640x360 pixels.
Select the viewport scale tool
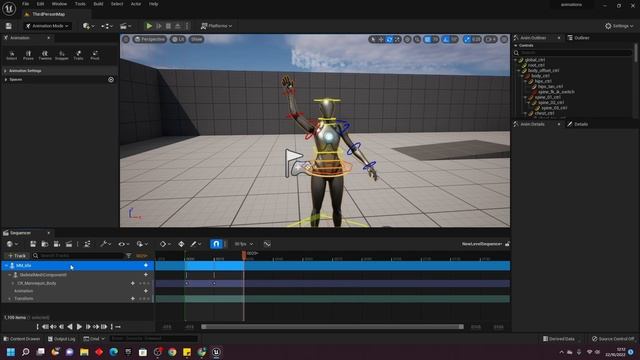397,39
